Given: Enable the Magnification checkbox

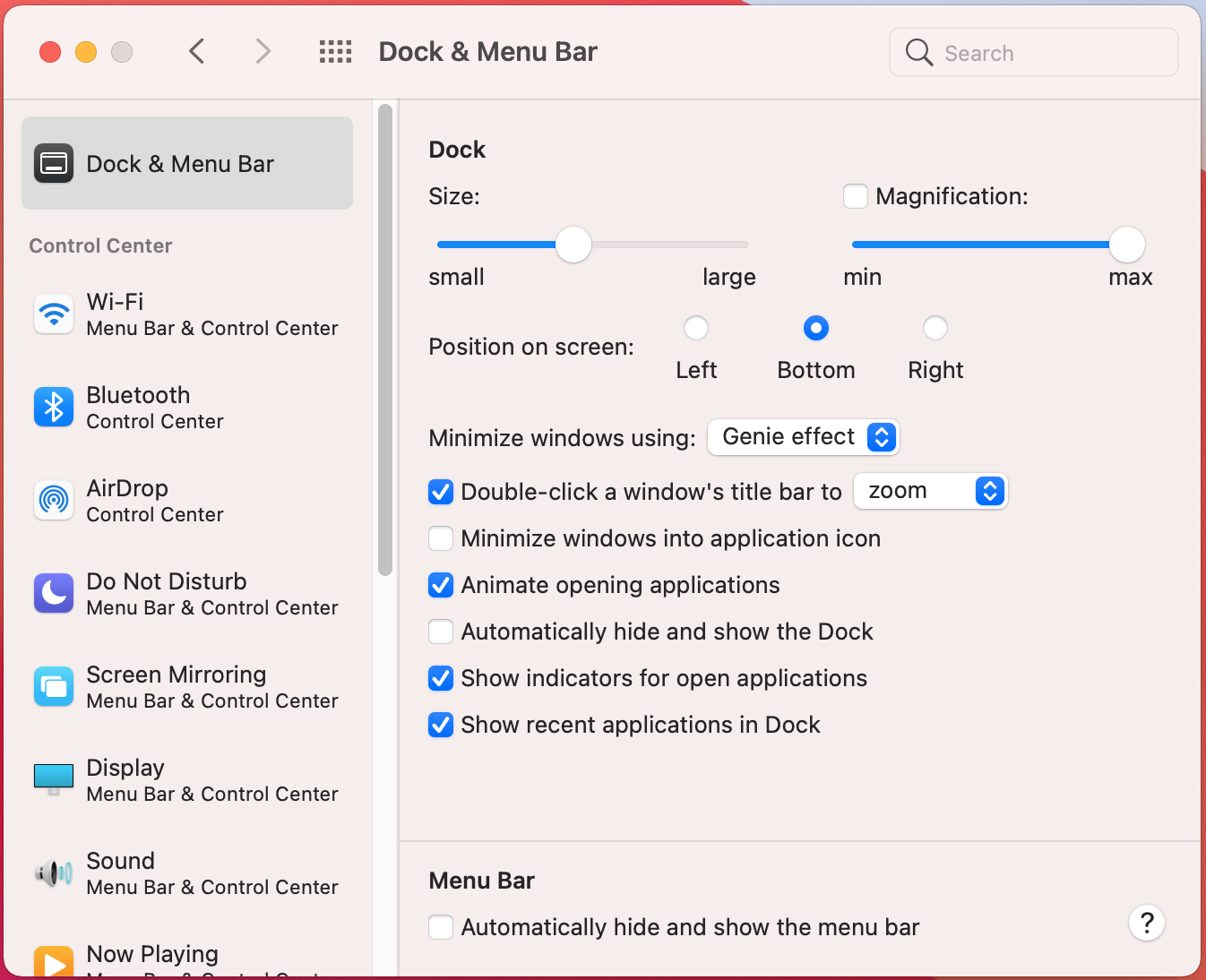Looking at the screenshot, I should (856, 196).
